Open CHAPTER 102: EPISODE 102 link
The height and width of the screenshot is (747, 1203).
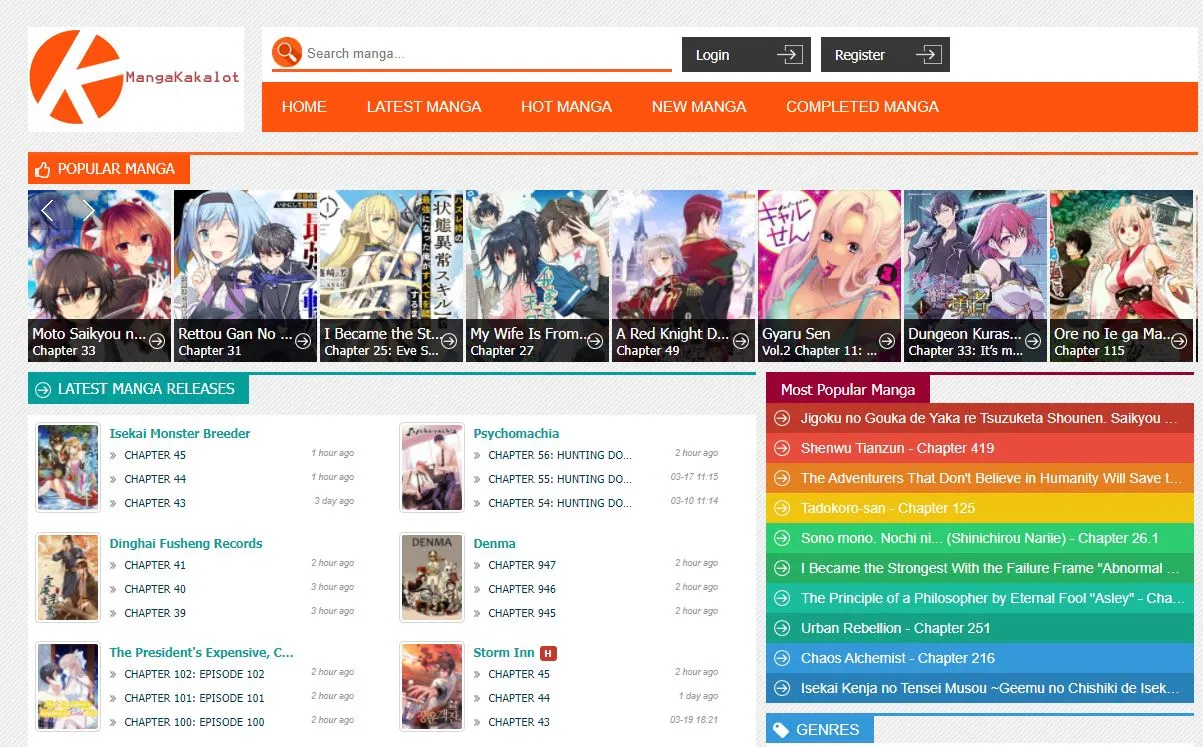[x=194, y=674]
